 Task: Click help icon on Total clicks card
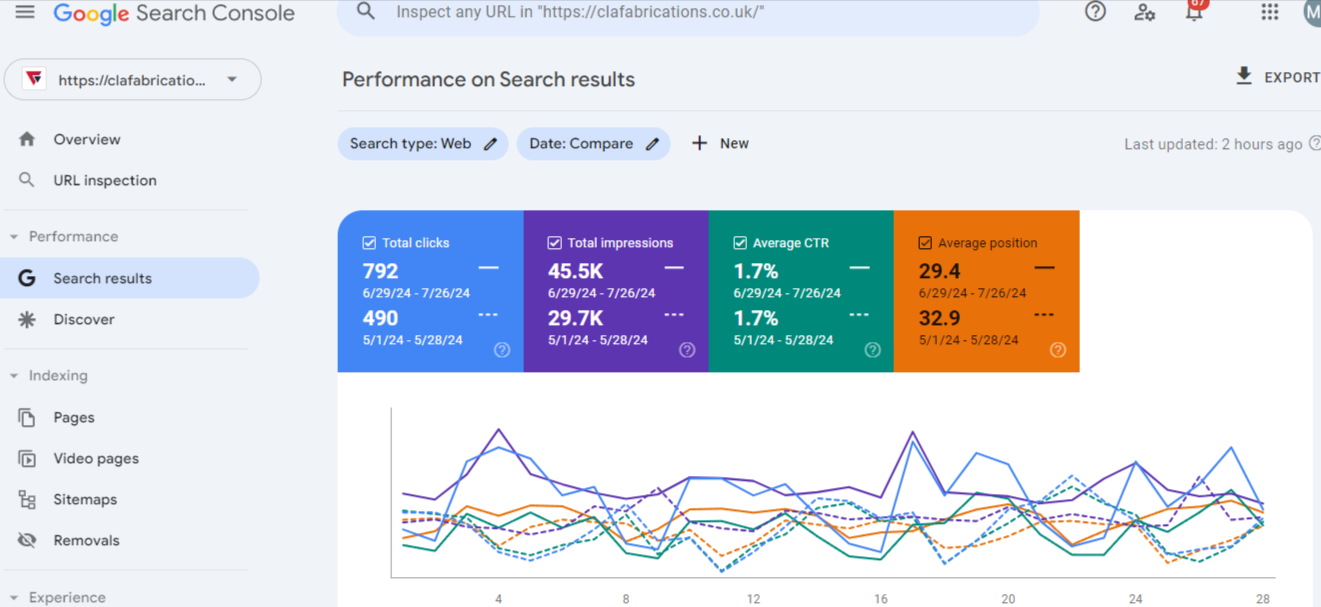coord(502,350)
